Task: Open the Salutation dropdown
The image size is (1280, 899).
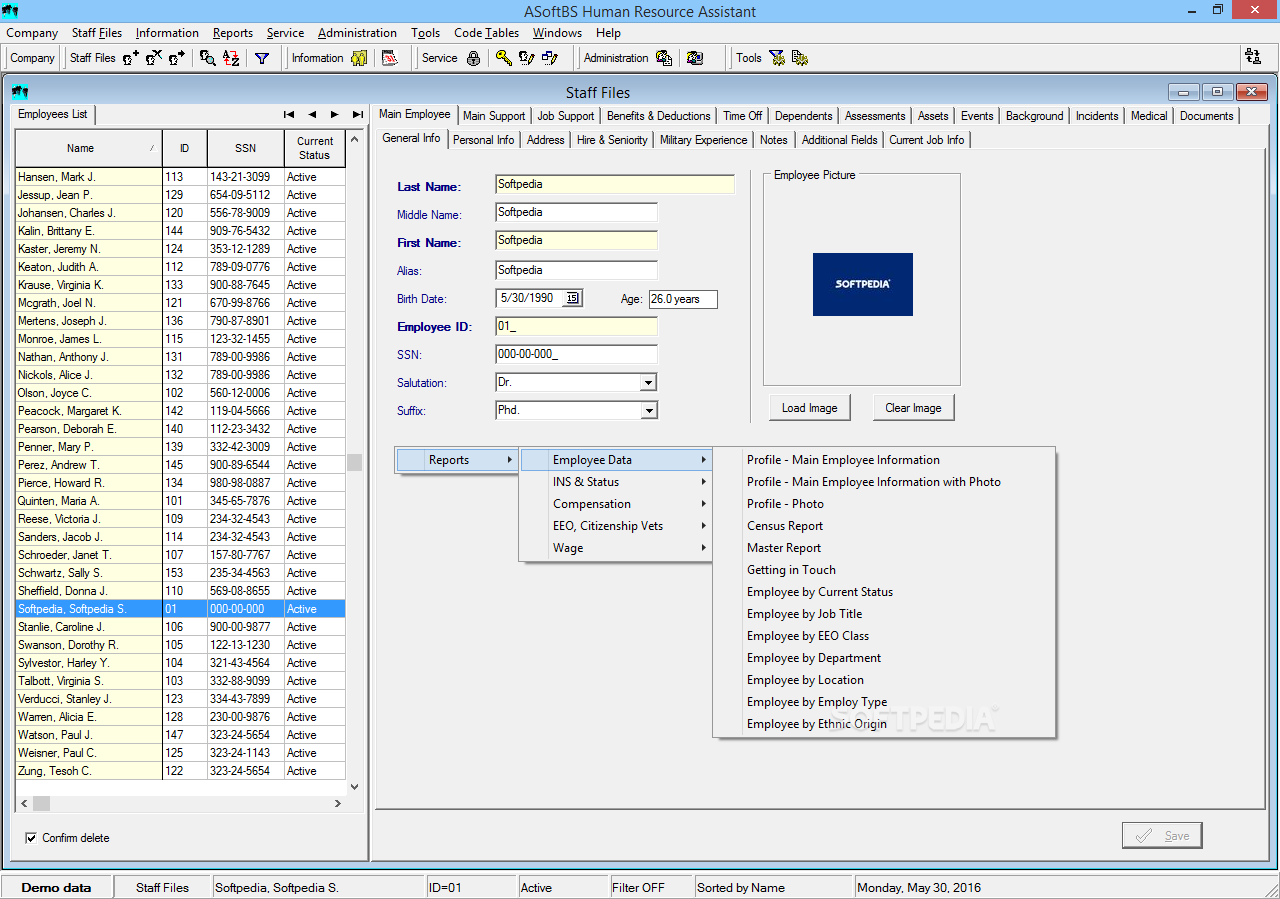Action: 649,383
